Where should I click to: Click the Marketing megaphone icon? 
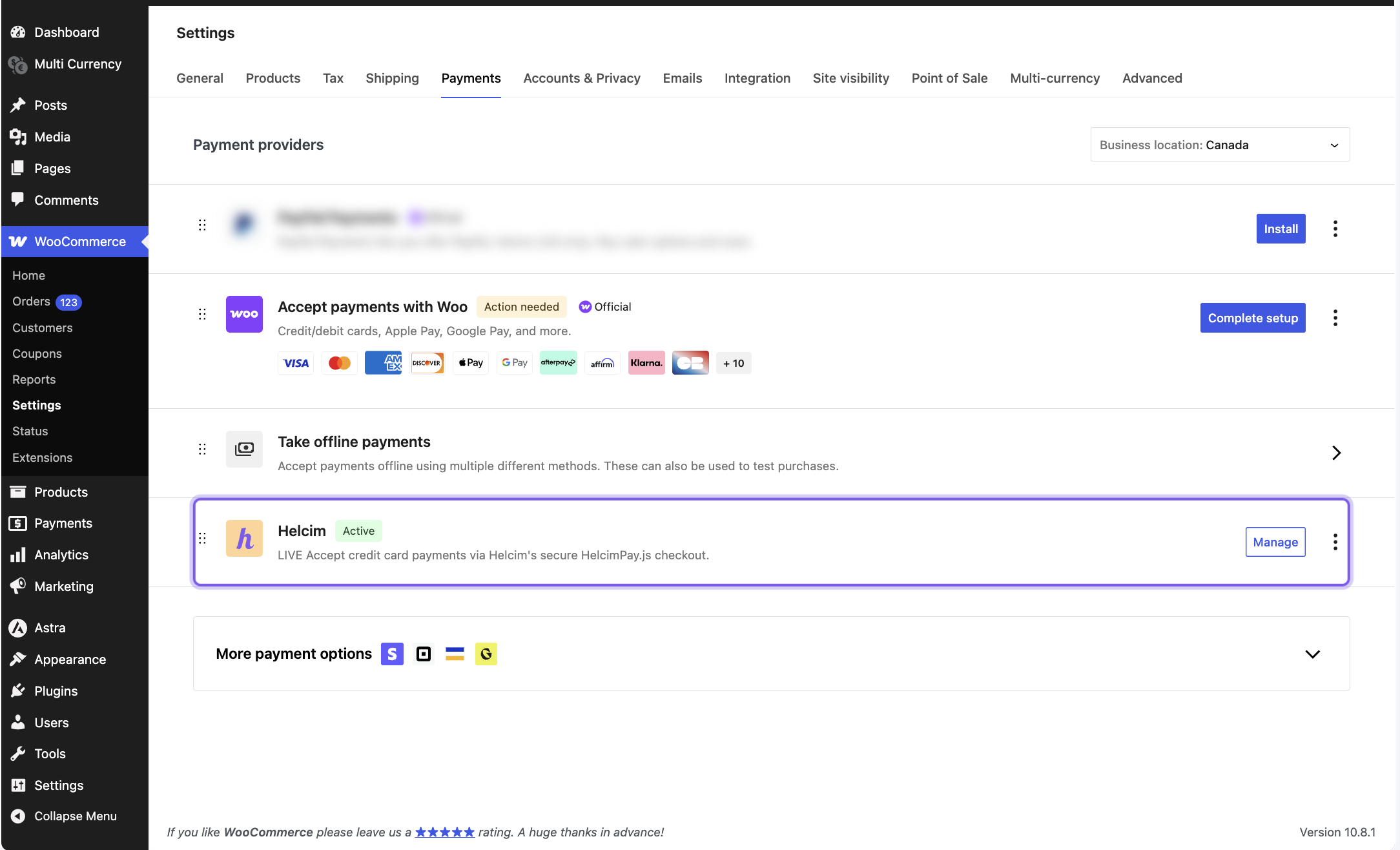(x=18, y=586)
